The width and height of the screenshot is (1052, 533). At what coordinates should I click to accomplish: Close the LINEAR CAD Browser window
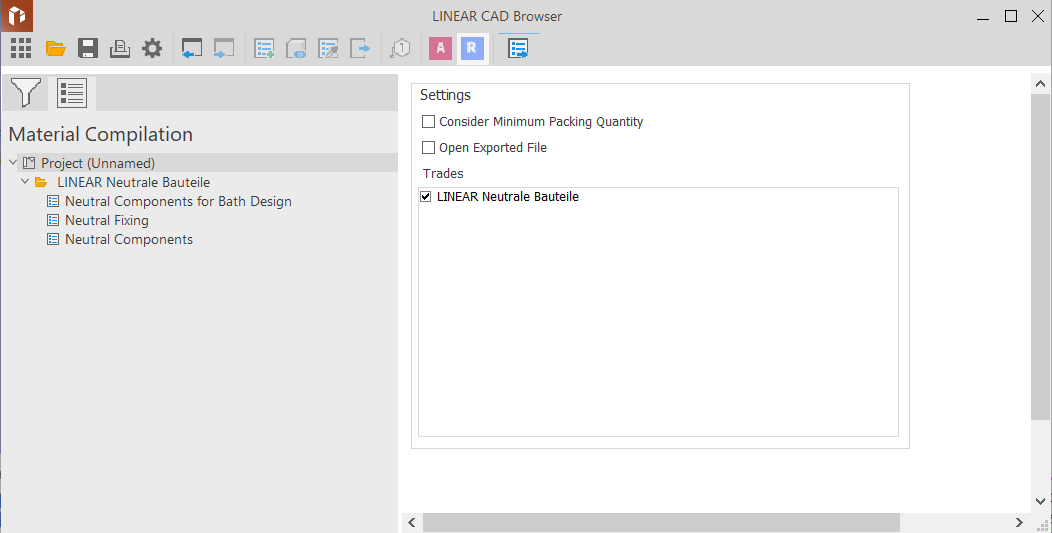1038,16
